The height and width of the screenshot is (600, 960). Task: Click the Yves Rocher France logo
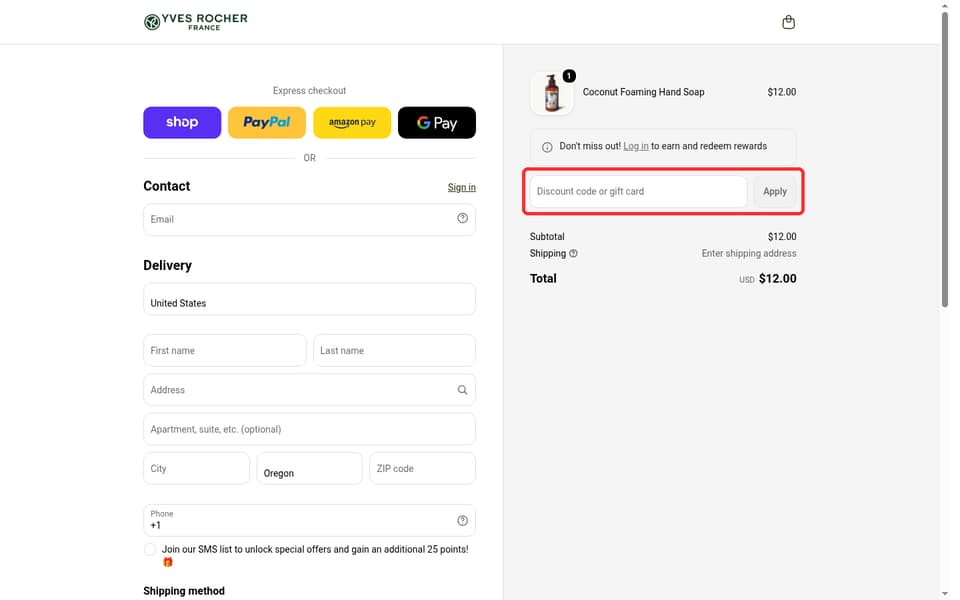tap(195, 22)
